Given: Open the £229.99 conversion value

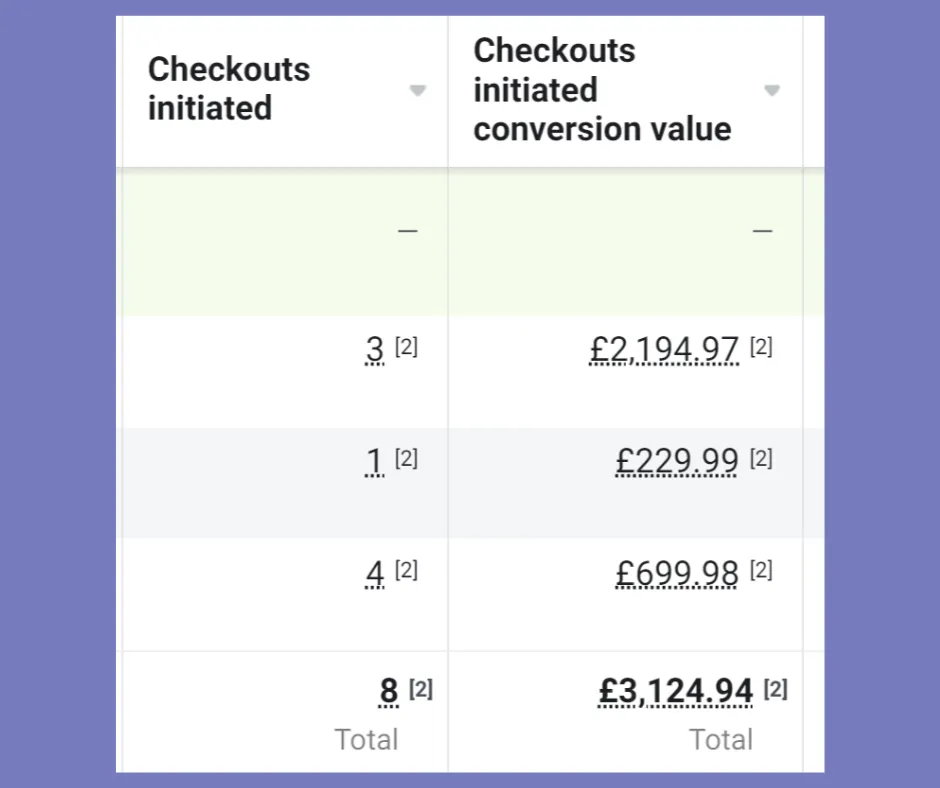Looking at the screenshot, I should click(677, 461).
